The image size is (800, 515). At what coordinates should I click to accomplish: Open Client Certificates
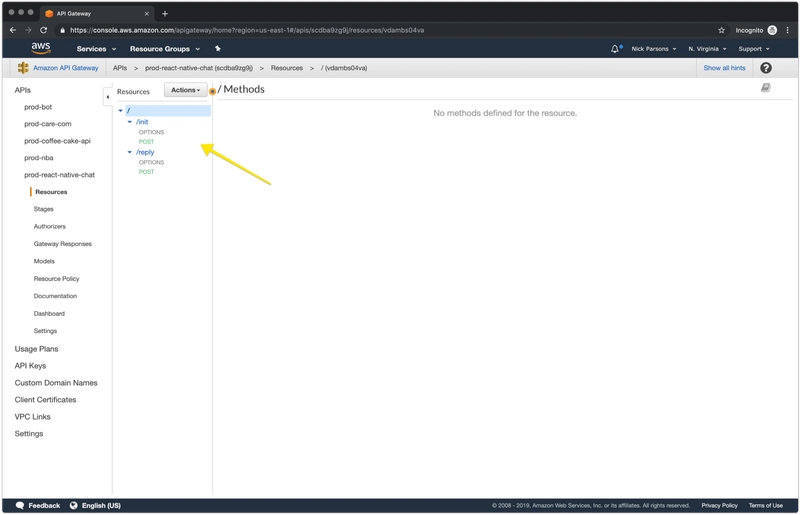(45, 400)
